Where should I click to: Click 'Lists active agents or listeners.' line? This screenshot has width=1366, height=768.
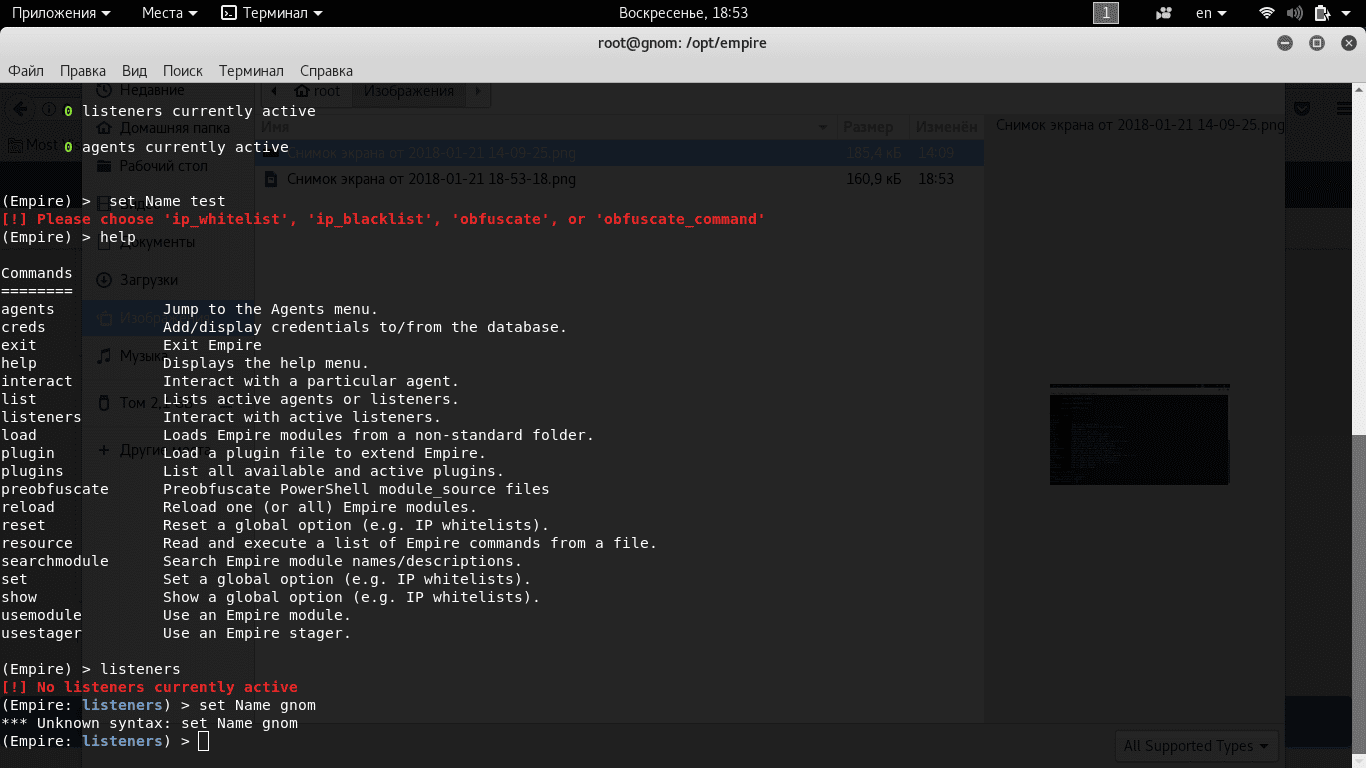tap(311, 399)
